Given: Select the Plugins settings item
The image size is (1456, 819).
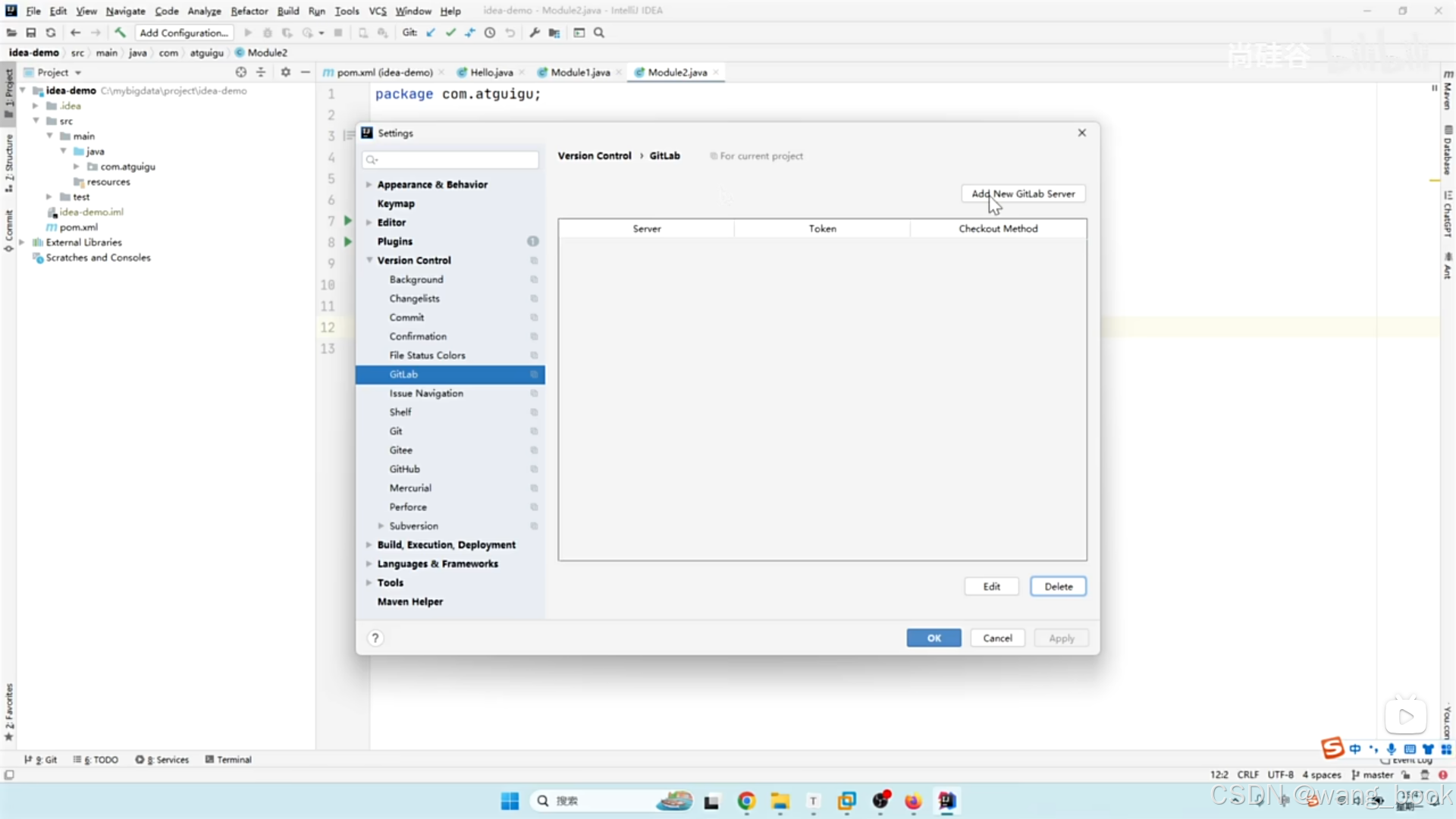Looking at the screenshot, I should 450,242.
